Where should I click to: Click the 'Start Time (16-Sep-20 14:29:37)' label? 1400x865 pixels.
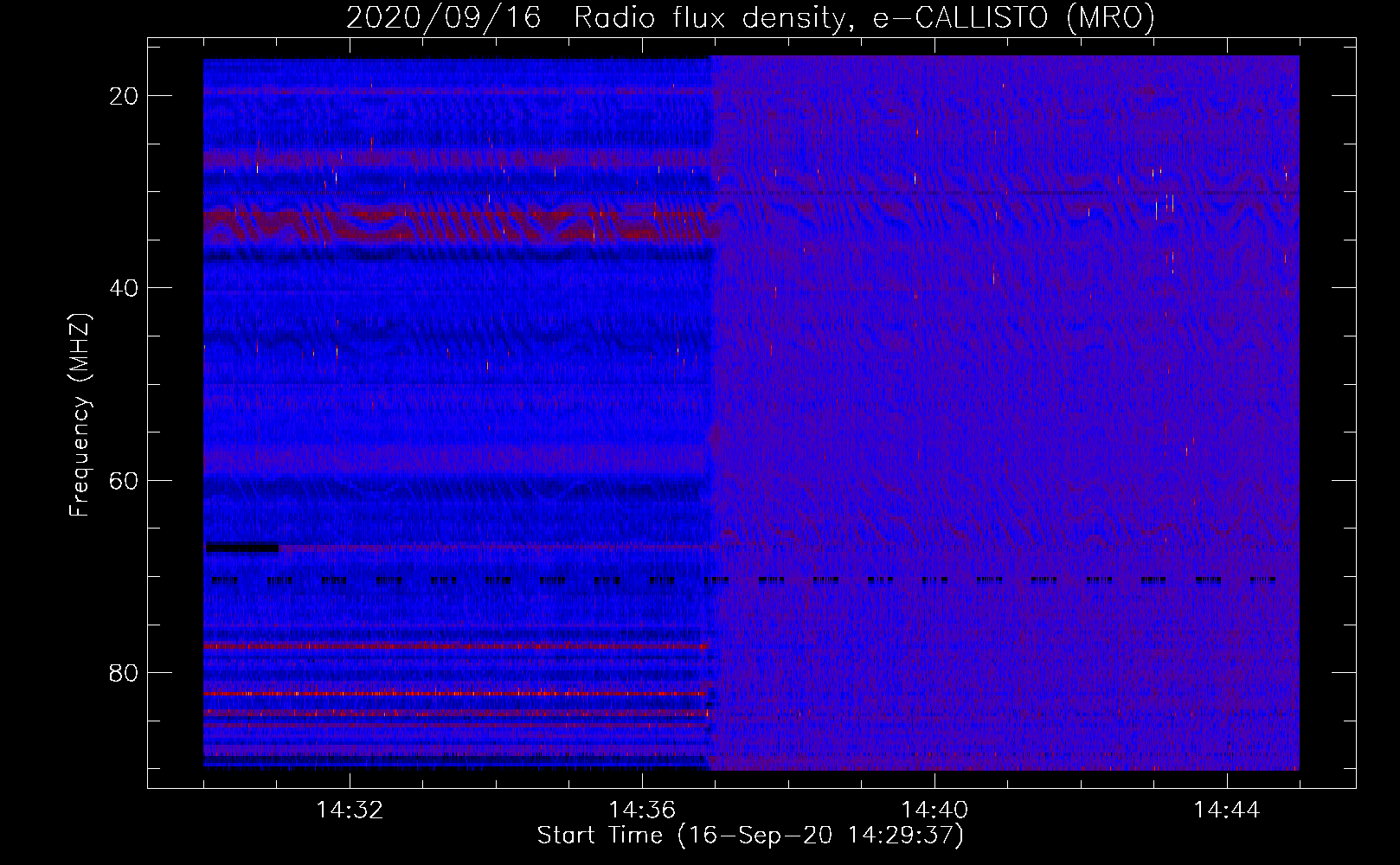click(x=750, y=836)
